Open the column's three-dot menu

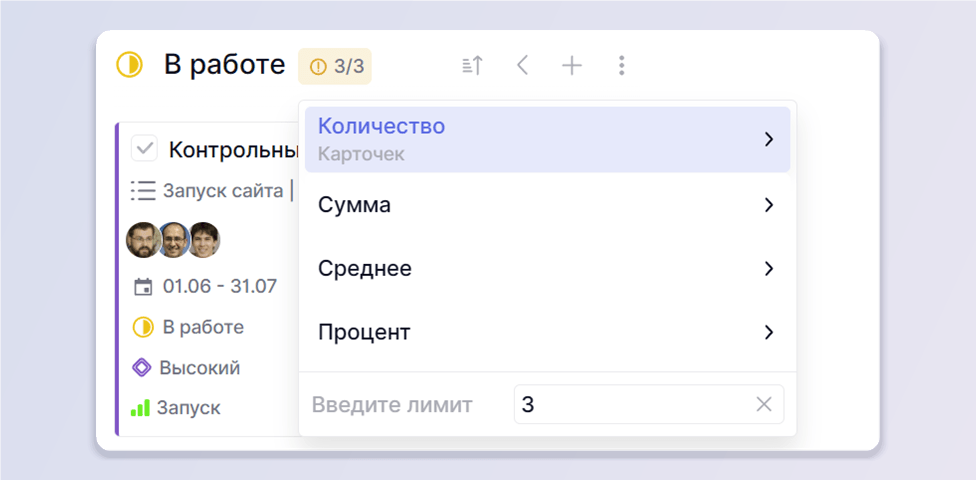click(x=621, y=65)
